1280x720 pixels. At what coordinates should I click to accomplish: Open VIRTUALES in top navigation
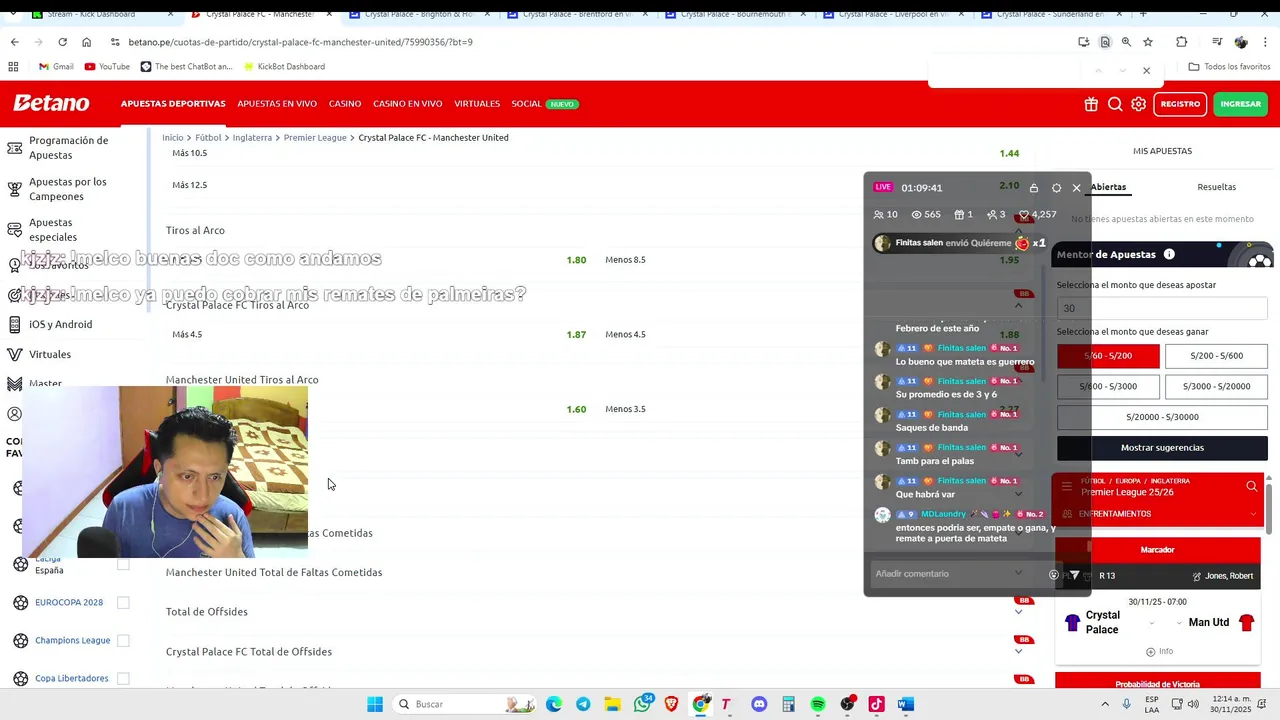(477, 104)
